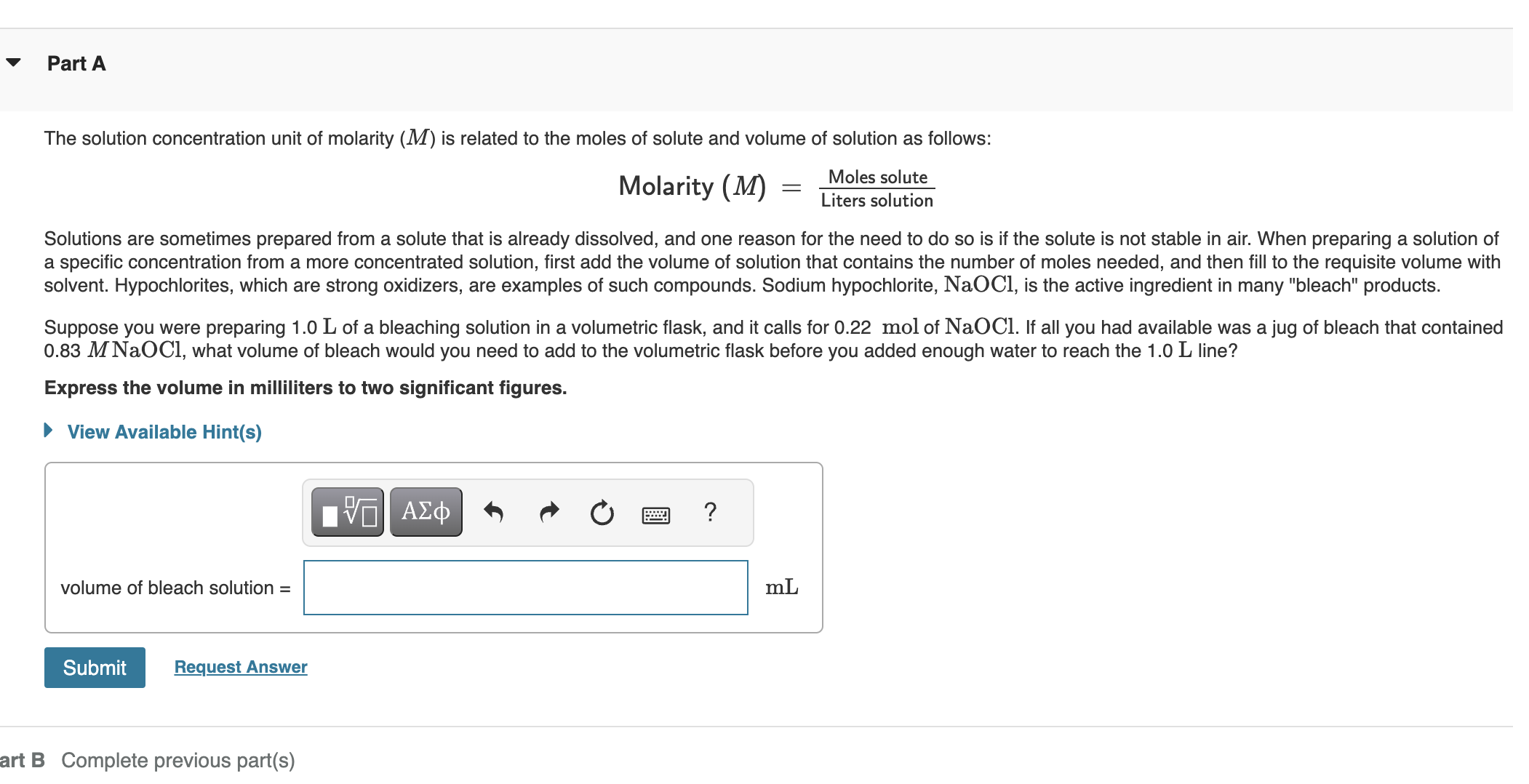Open the math templates palette
Viewport: 1529px width, 784px height.
pyautogui.click(x=348, y=511)
